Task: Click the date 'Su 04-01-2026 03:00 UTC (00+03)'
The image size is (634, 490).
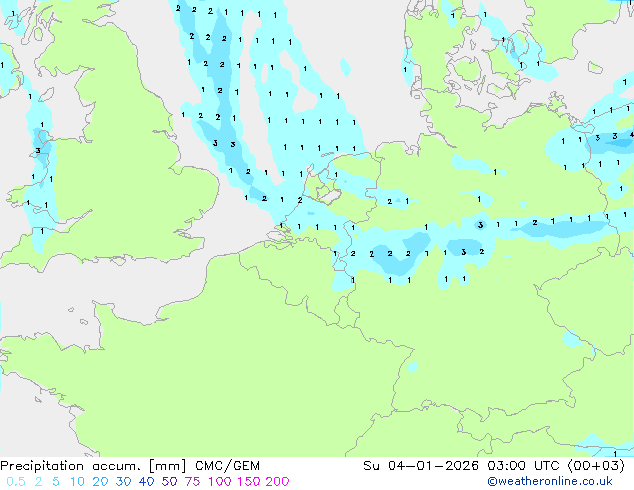Action: click(x=494, y=466)
